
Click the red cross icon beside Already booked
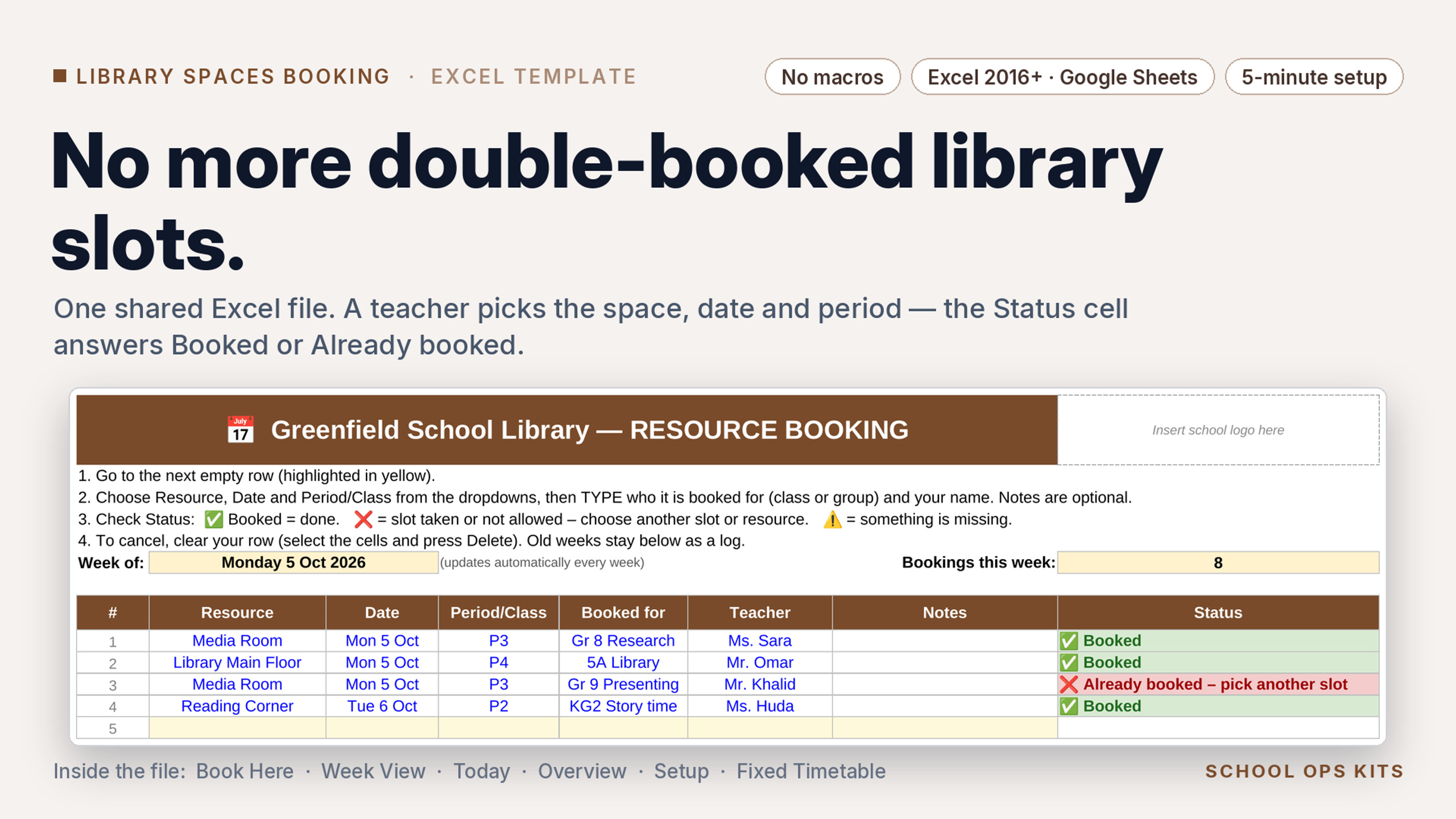coord(1069,684)
